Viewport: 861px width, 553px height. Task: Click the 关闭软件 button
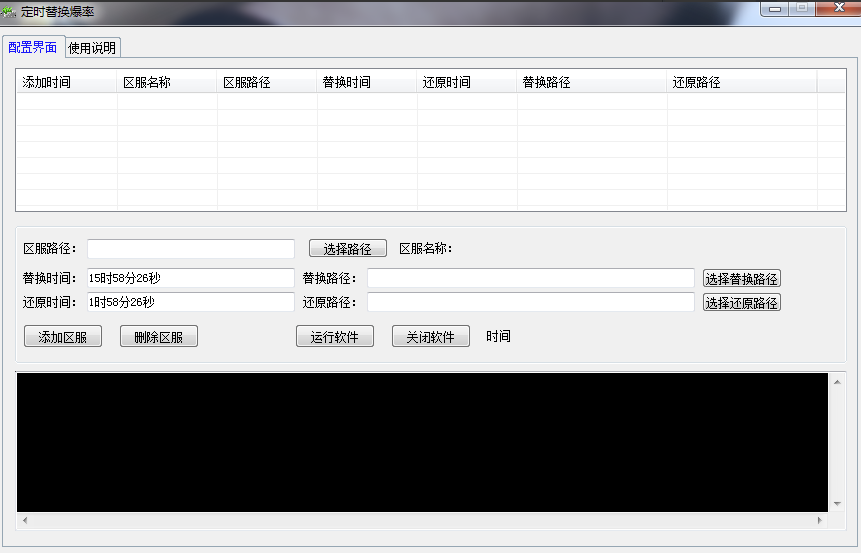[x=431, y=337]
